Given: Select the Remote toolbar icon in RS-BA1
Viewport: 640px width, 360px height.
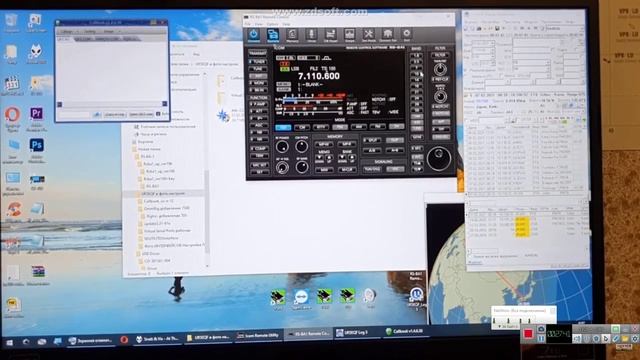Looking at the screenshot, I should 273,35.
